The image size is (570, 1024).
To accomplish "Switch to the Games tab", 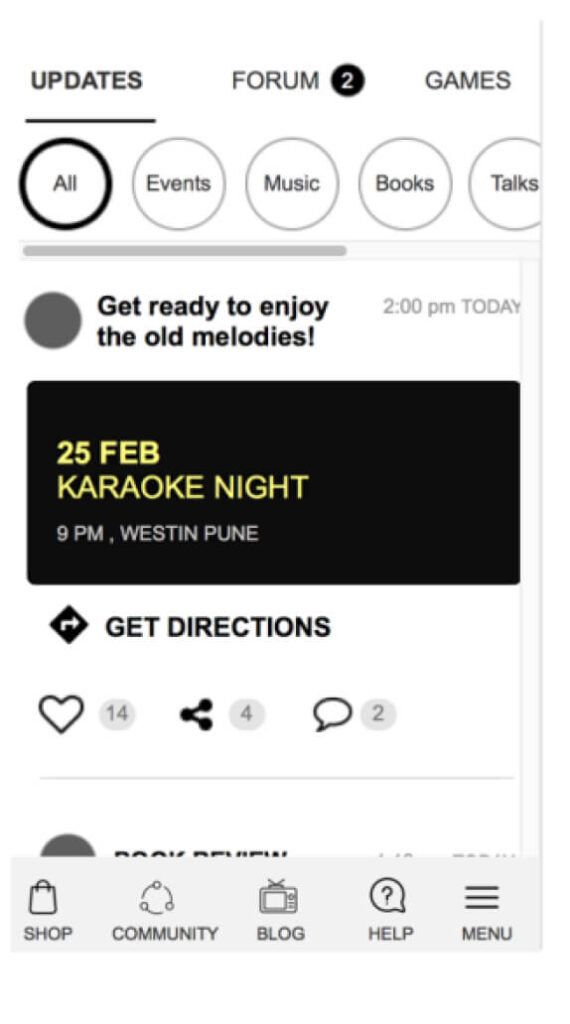I will [467, 81].
